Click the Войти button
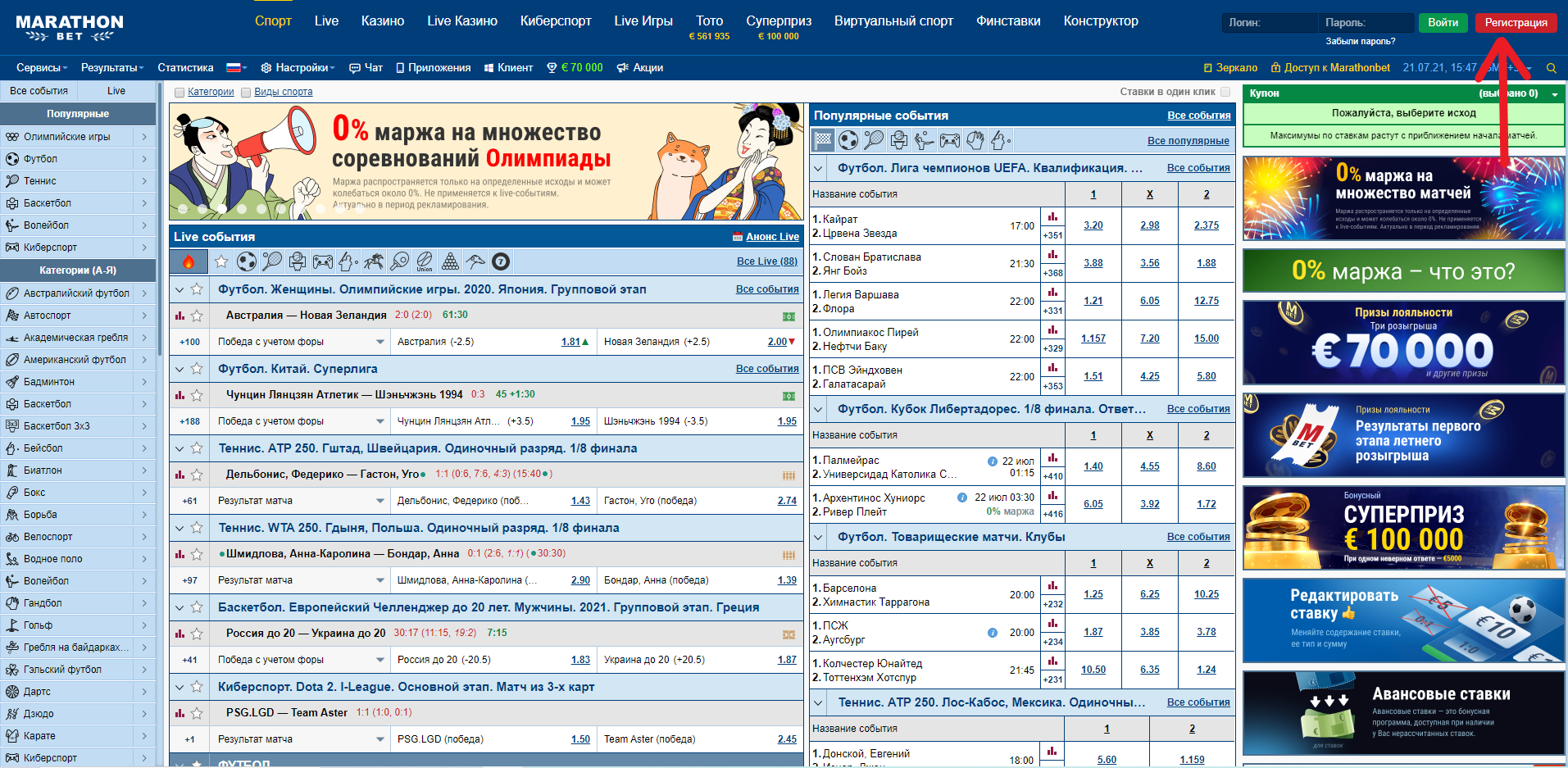1568x768 pixels. pyautogui.click(x=1443, y=23)
